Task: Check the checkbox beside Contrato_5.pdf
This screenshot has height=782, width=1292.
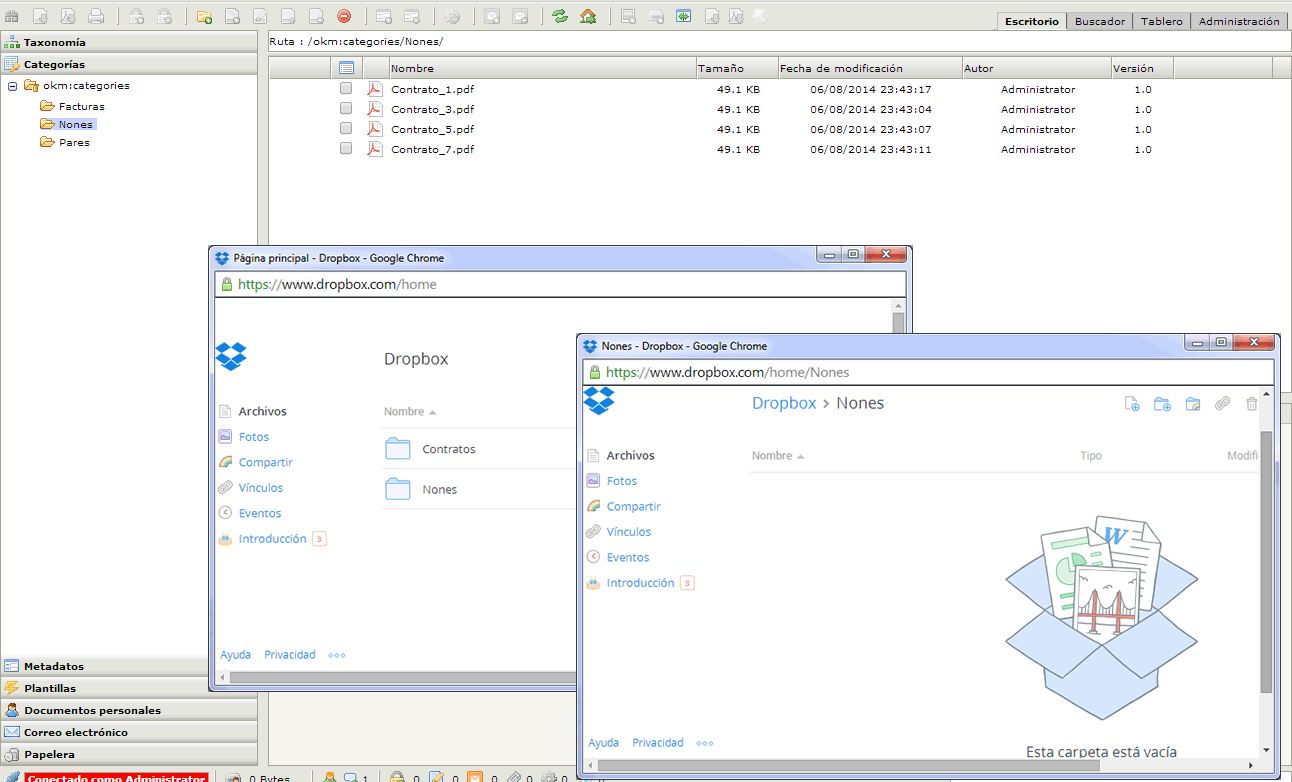Action: 346,129
